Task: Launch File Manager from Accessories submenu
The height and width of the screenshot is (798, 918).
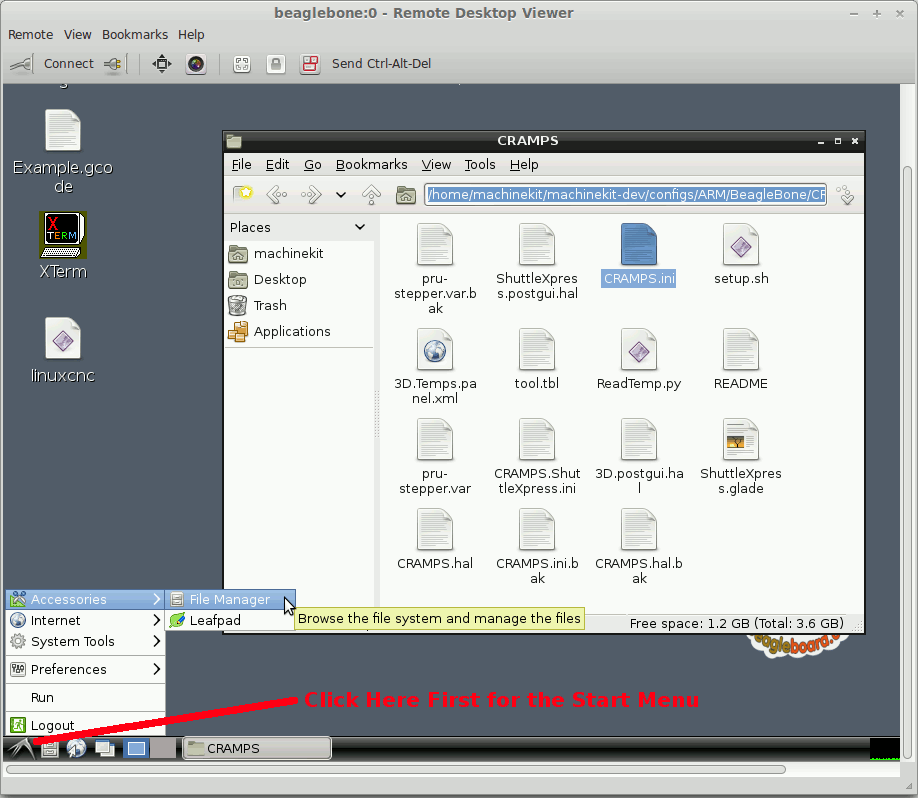Action: (230, 600)
